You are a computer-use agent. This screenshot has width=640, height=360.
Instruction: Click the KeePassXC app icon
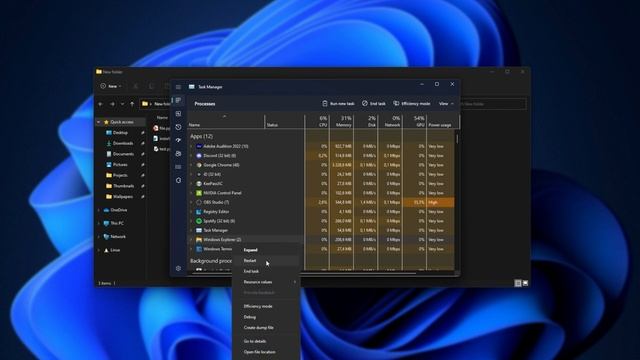tap(199, 184)
